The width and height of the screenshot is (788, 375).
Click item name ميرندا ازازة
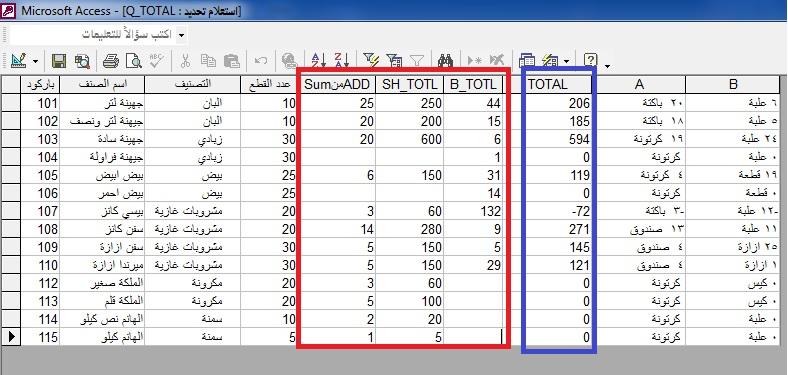[x=102, y=265]
